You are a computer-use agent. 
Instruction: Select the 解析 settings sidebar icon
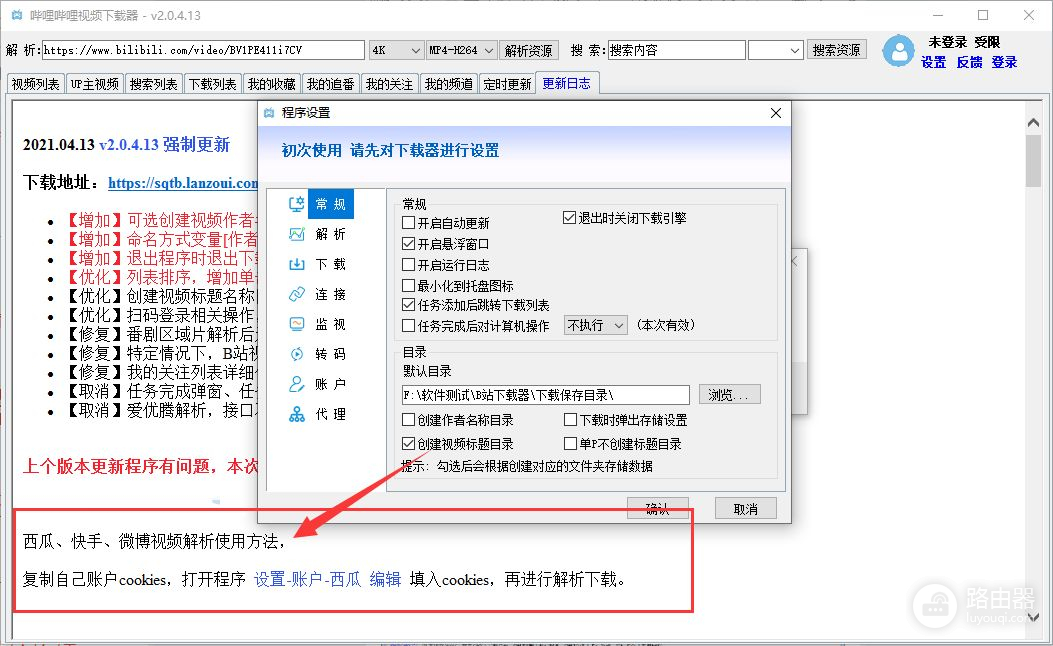pyautogui.click(x=296, y=234)
